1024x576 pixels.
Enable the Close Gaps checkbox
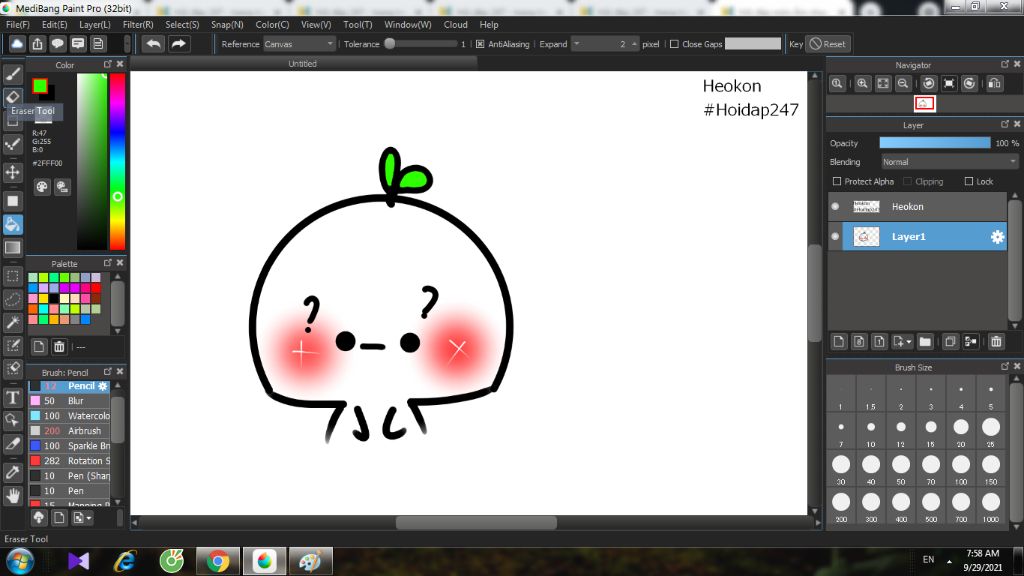[674, 44]
